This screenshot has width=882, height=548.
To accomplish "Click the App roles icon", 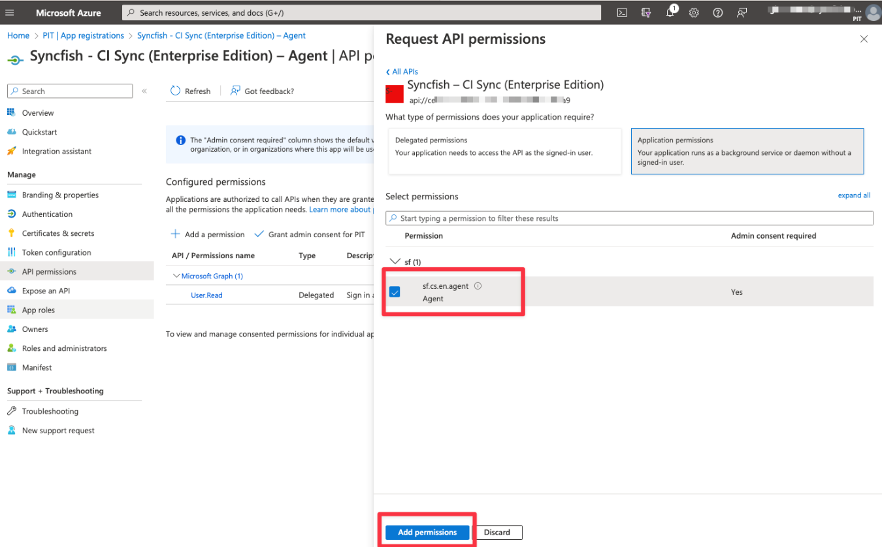I will point(11,309).
